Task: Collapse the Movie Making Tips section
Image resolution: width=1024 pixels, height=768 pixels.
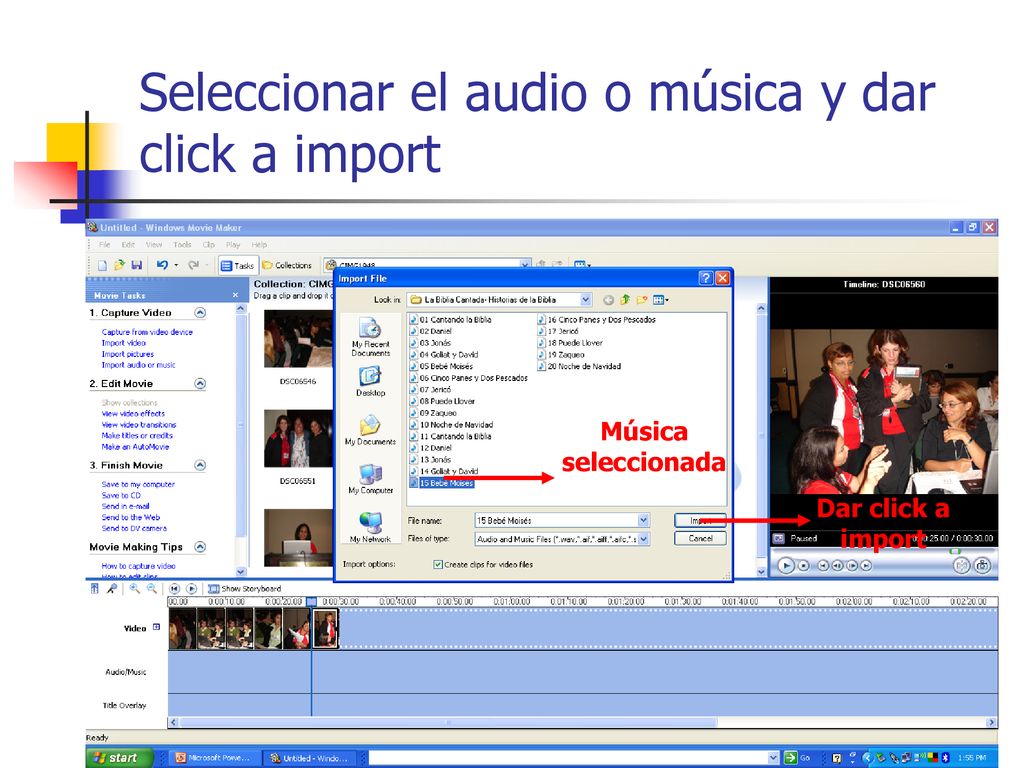Action: [x=200, y=547]
